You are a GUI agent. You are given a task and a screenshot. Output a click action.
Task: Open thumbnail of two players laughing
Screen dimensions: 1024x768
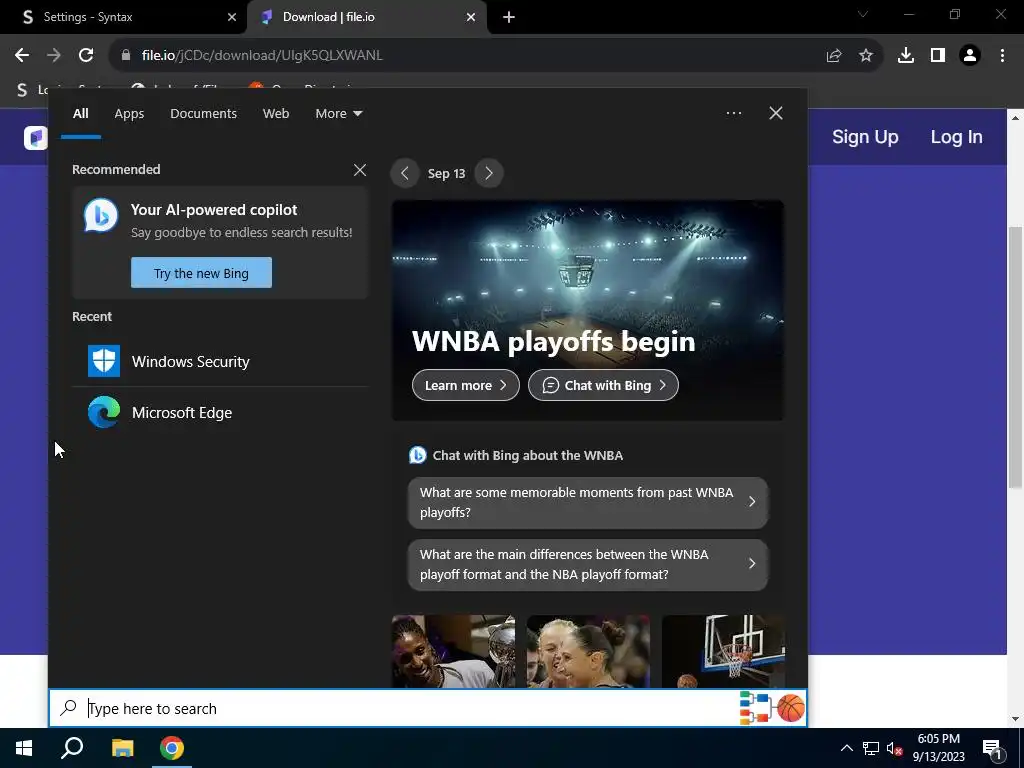click(x=588, y=651)
